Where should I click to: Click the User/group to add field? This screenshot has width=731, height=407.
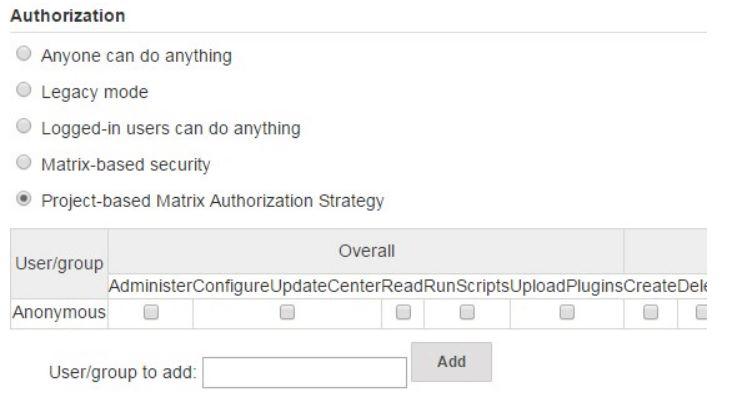click(x=305, y=373)
